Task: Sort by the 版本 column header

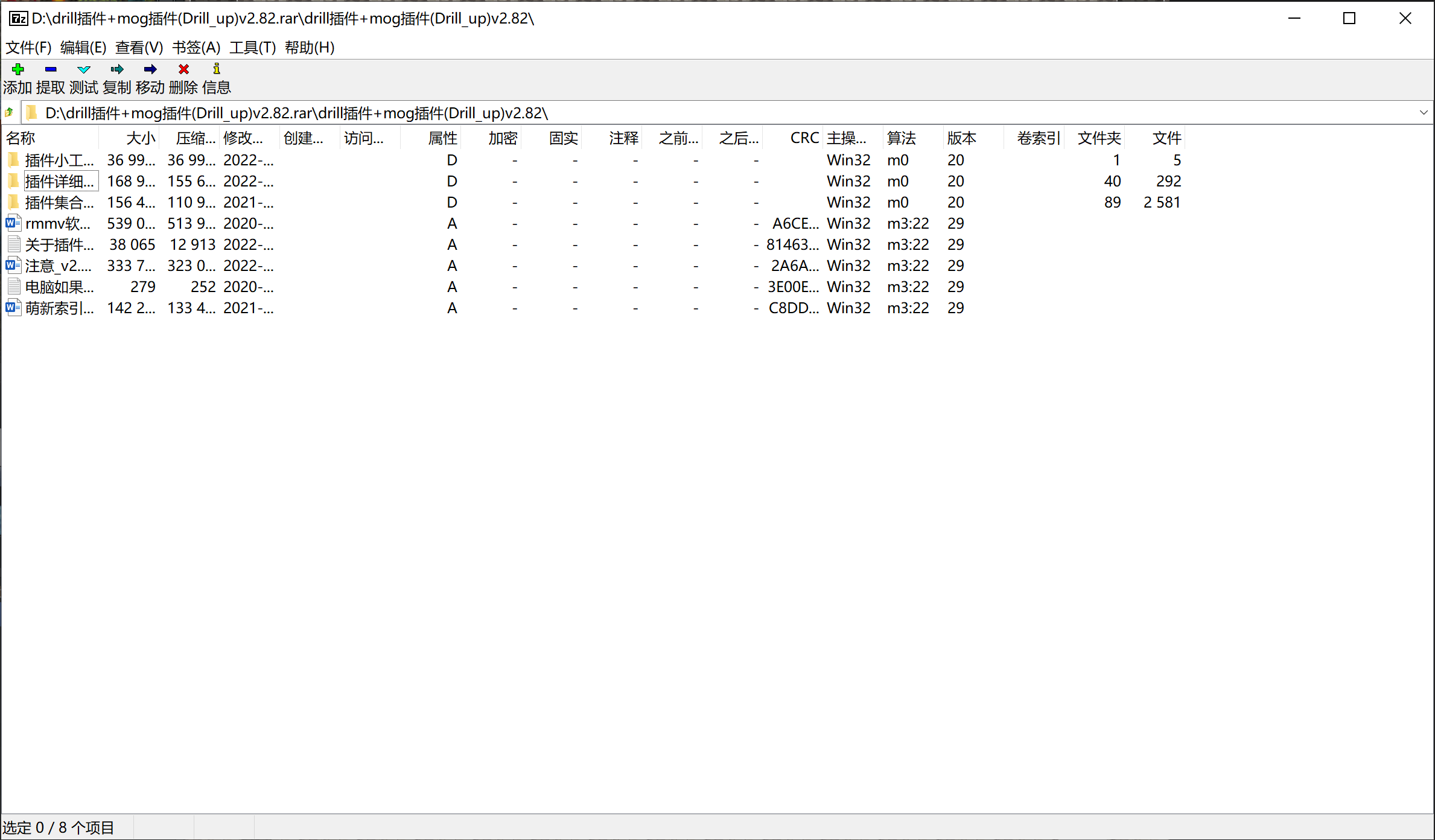Action: [x=974, y=138]
